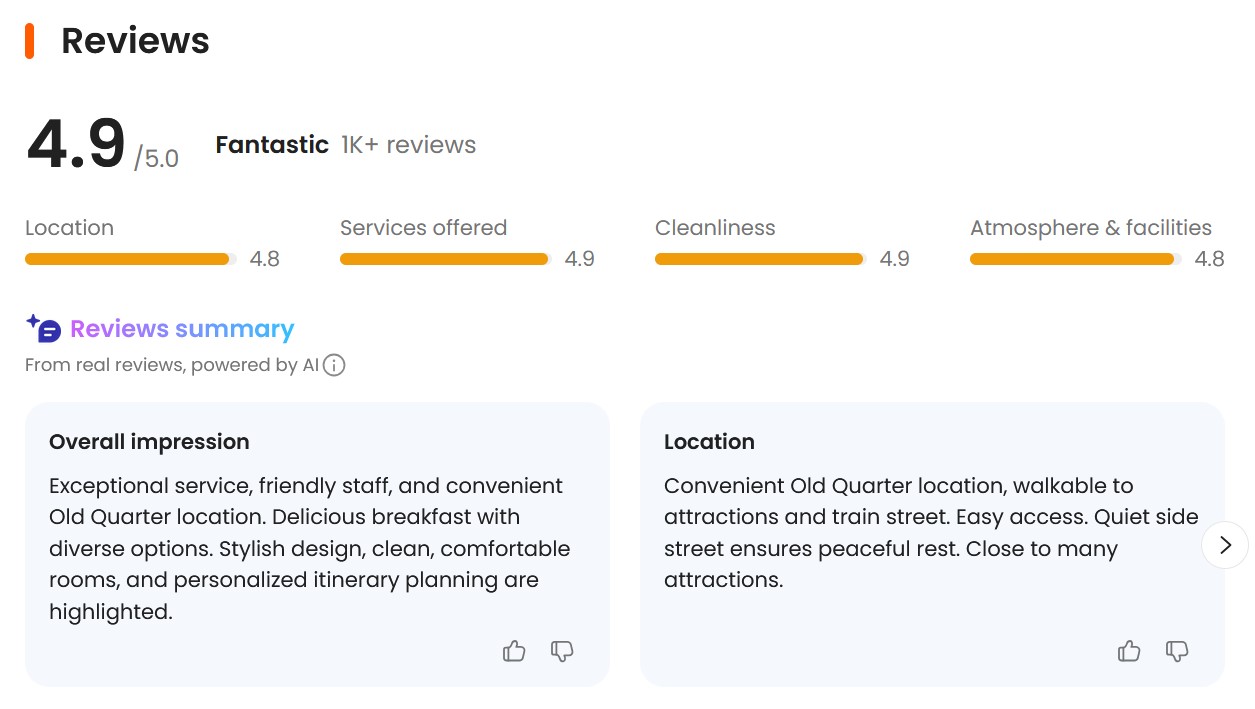
Task: Click the Services offered rating bar
Action: (445, 259)
